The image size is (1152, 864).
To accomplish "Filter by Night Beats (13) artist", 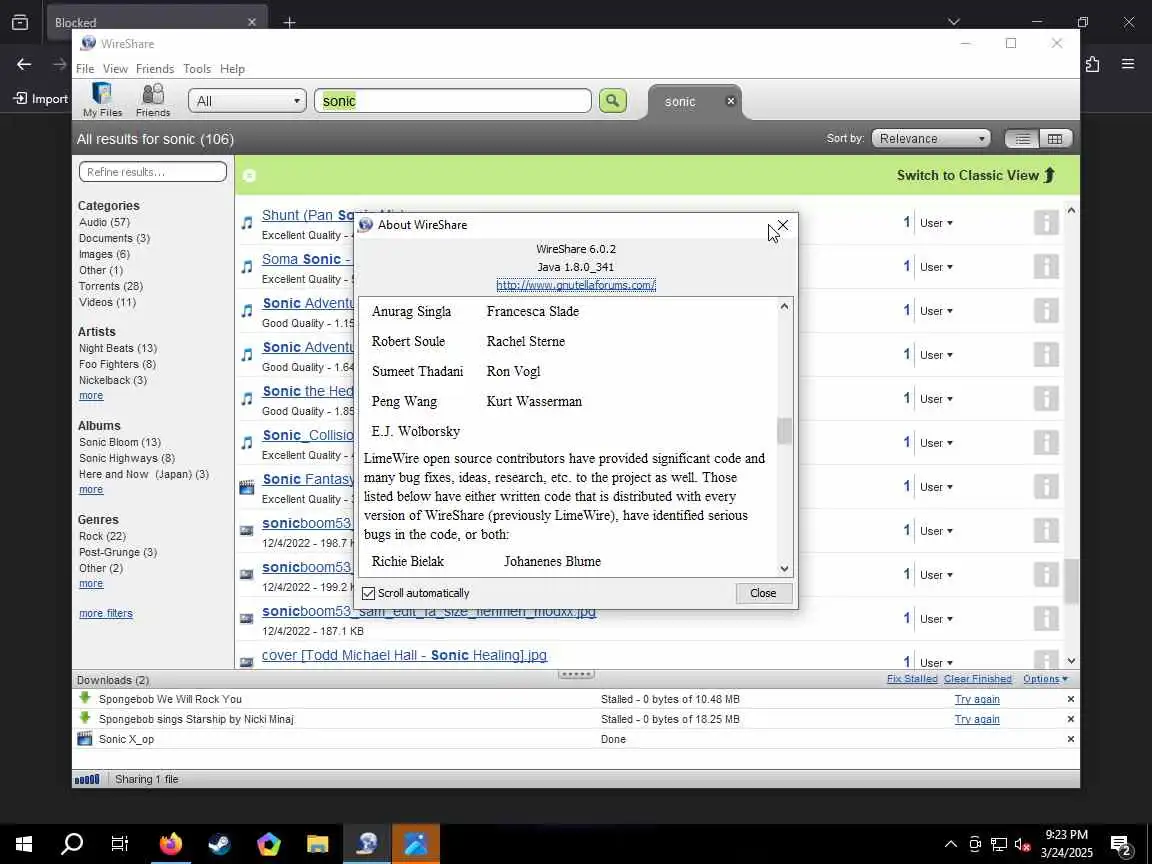I will pos(118,348).
